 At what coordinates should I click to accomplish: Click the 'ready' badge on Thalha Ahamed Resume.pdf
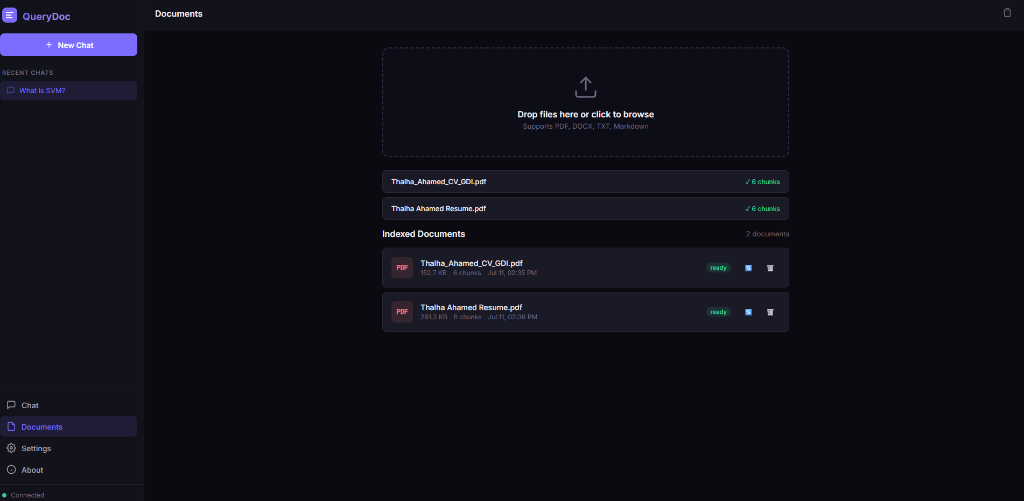[x=718, y=312]
